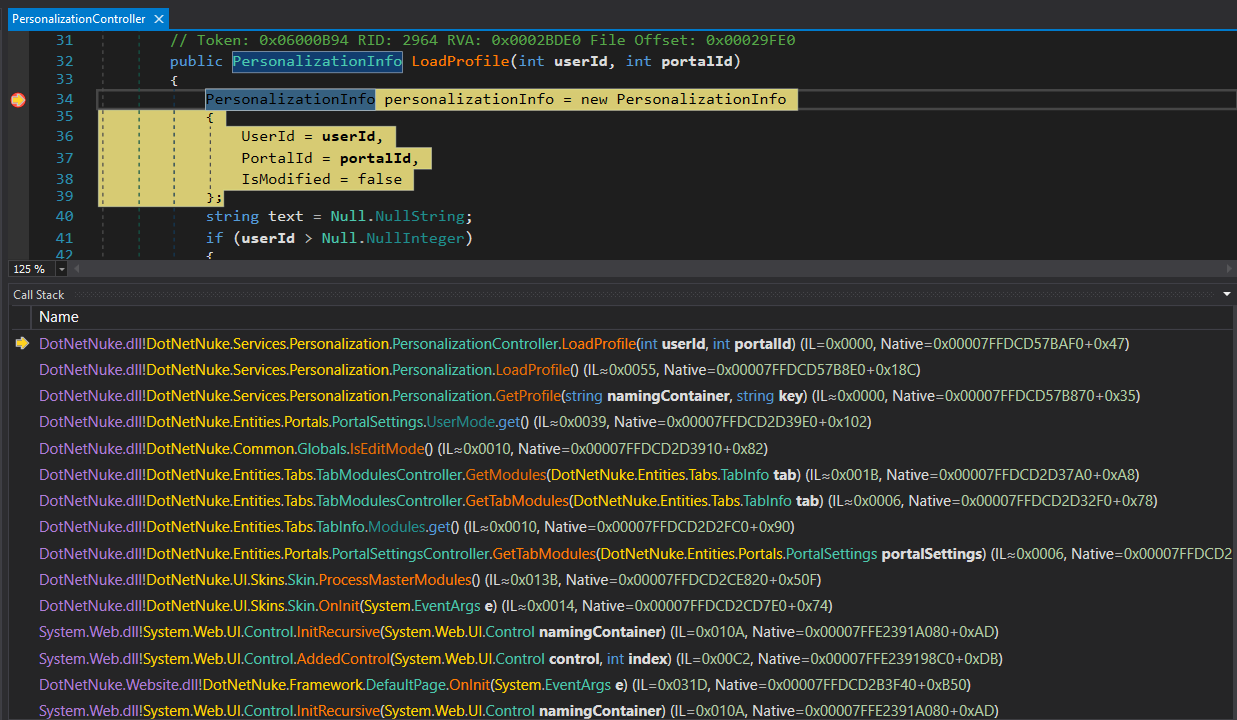This screenshot has height=720, width=1237.
Task: Click the Call Stack panel title
Action: click(39, 295)
